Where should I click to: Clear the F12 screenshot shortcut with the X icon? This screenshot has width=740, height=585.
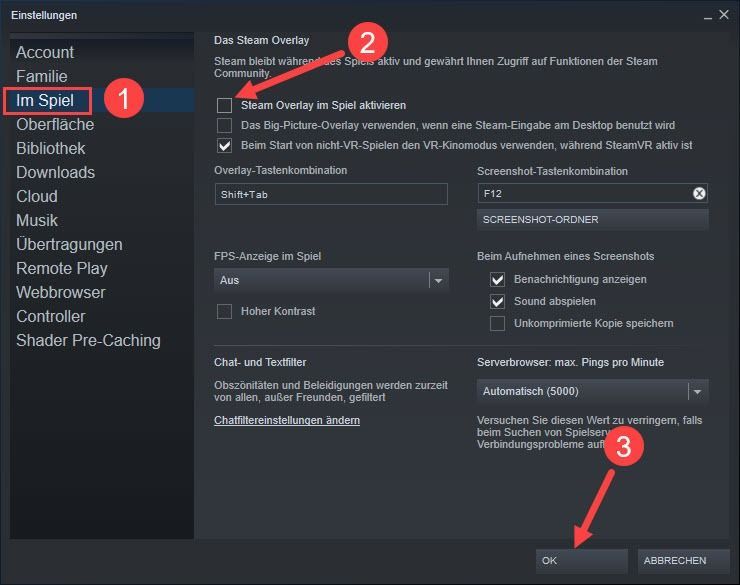(699, 193)
